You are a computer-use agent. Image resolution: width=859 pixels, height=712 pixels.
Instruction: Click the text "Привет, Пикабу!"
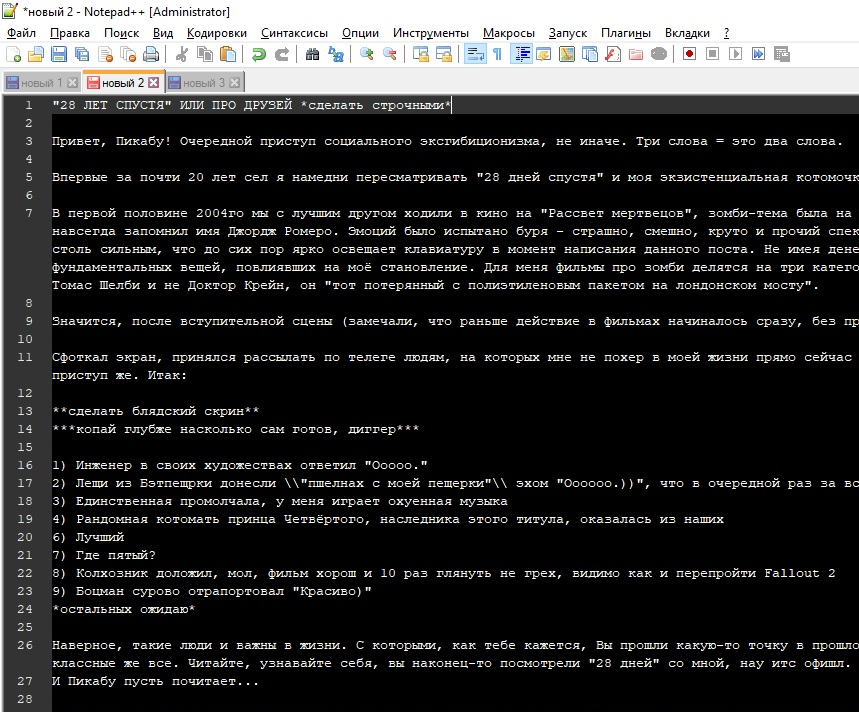[112, 141]
